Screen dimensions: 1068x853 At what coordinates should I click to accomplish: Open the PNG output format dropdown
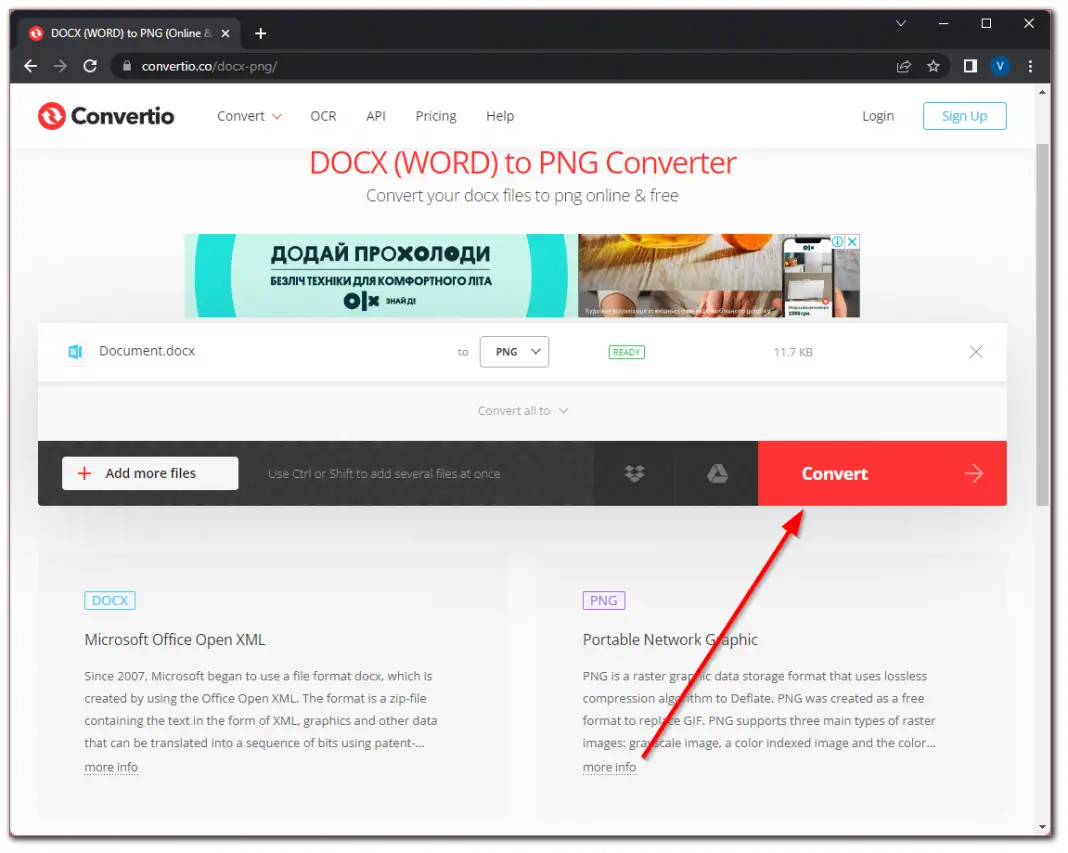point(514,351)
